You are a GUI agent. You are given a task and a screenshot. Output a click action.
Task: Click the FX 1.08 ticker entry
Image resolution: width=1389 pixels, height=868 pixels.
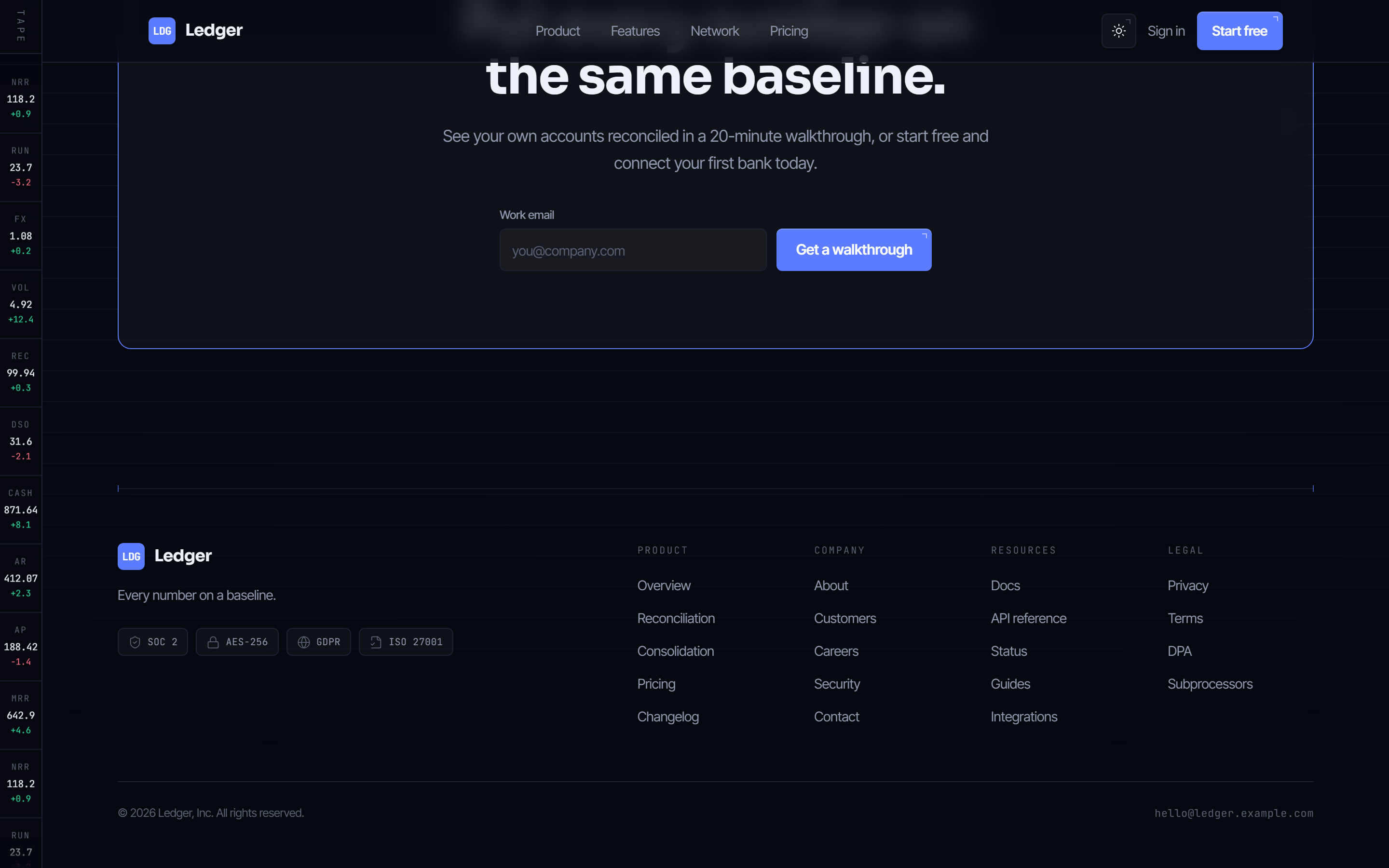[x=21, y=235]
